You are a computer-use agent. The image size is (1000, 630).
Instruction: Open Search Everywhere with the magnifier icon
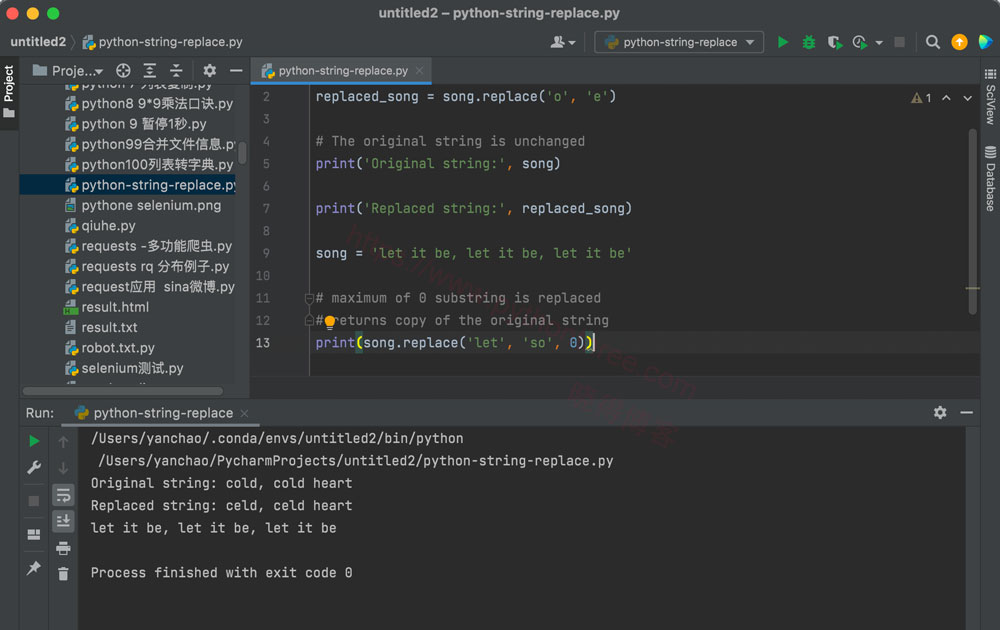pos(932,42)
